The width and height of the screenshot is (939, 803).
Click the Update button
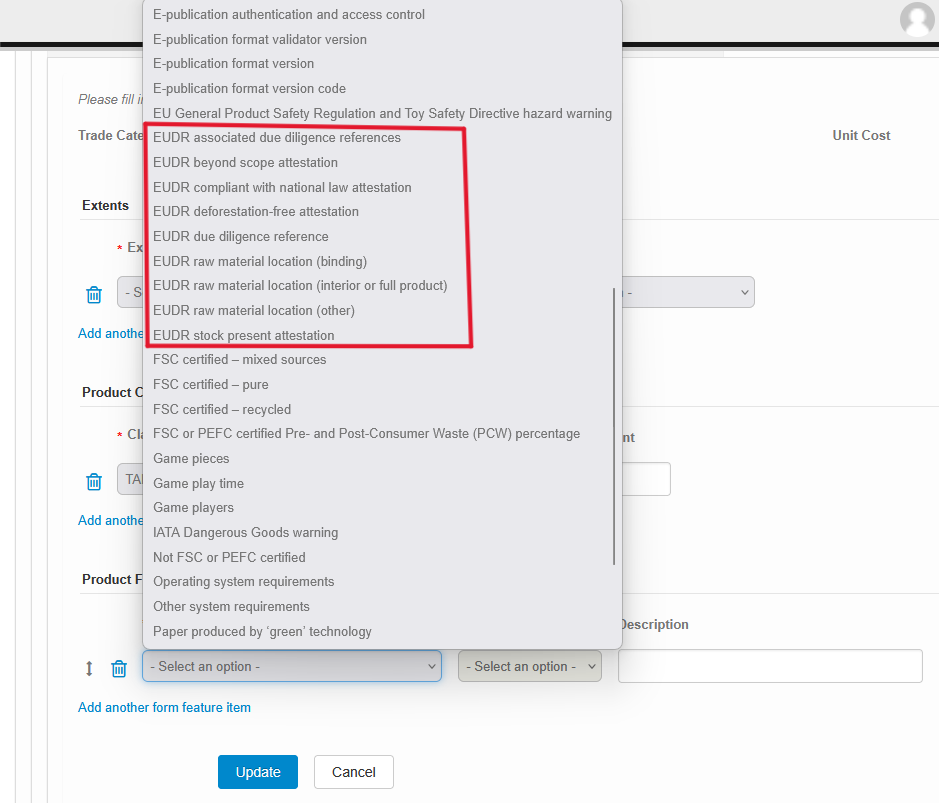pyautogui.click(x=257, y=771)
